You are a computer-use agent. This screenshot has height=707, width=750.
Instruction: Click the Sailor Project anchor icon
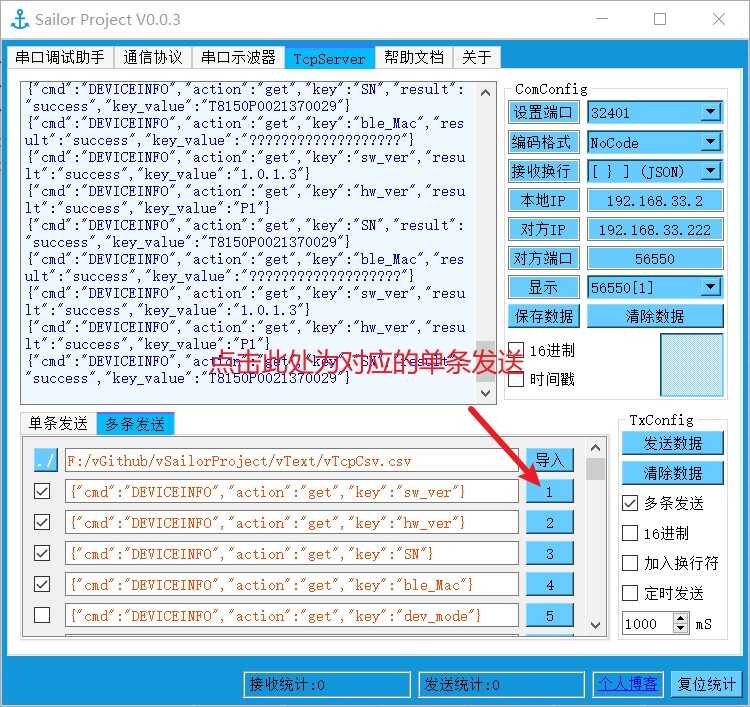(x=19, y=18)
